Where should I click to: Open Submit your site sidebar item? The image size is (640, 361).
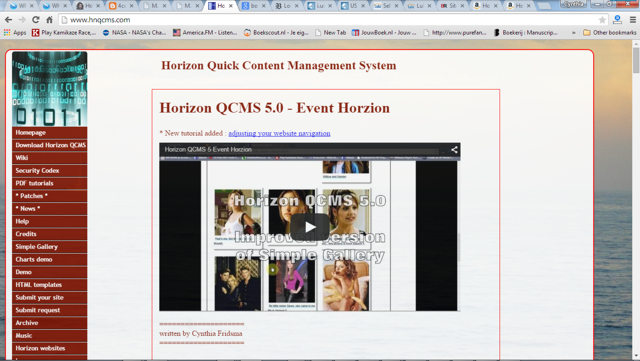pos(49,297)
